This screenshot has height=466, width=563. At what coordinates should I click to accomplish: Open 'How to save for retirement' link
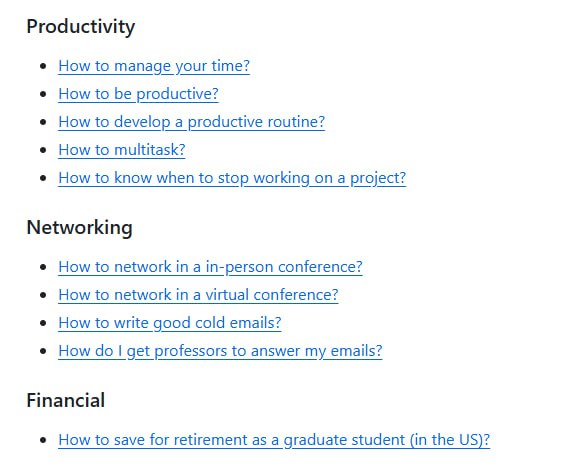pyautogui.click(x=274, y=440)
